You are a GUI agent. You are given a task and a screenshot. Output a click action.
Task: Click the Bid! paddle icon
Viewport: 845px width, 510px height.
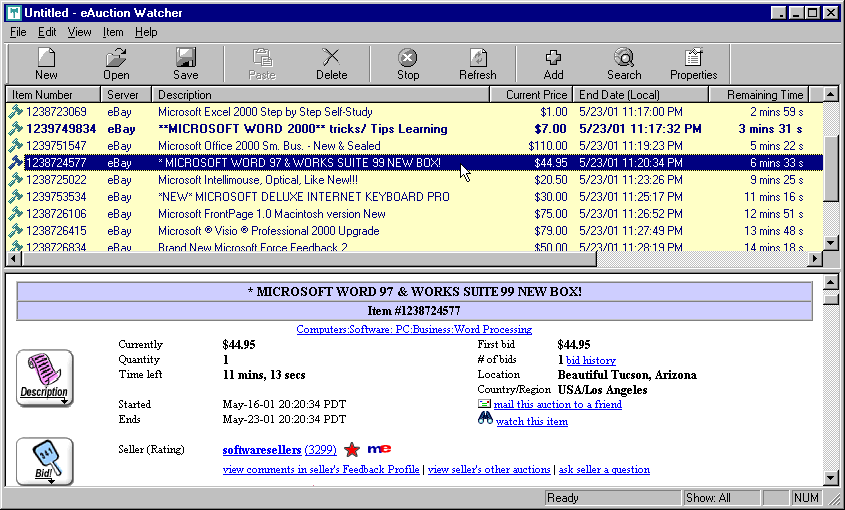point(45,461)
